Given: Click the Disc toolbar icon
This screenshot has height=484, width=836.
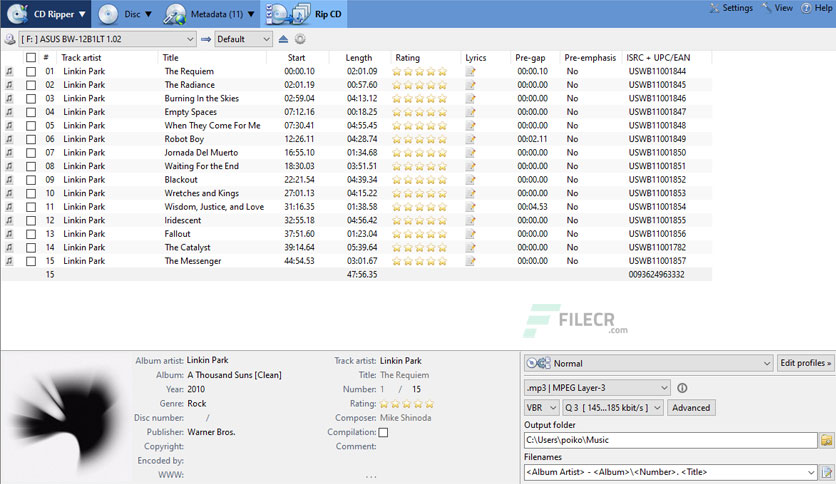Looking at the screenshot, I should coord(108,14).
